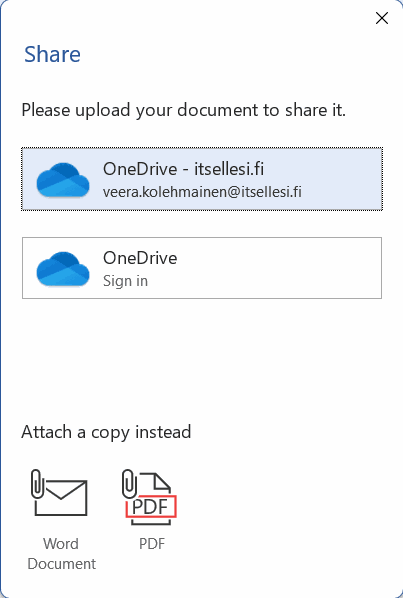The width and height of the screenshot is (403, 598).
Task: Click the folded page corner of the PDF icon
Action: (x=162, y=481)
